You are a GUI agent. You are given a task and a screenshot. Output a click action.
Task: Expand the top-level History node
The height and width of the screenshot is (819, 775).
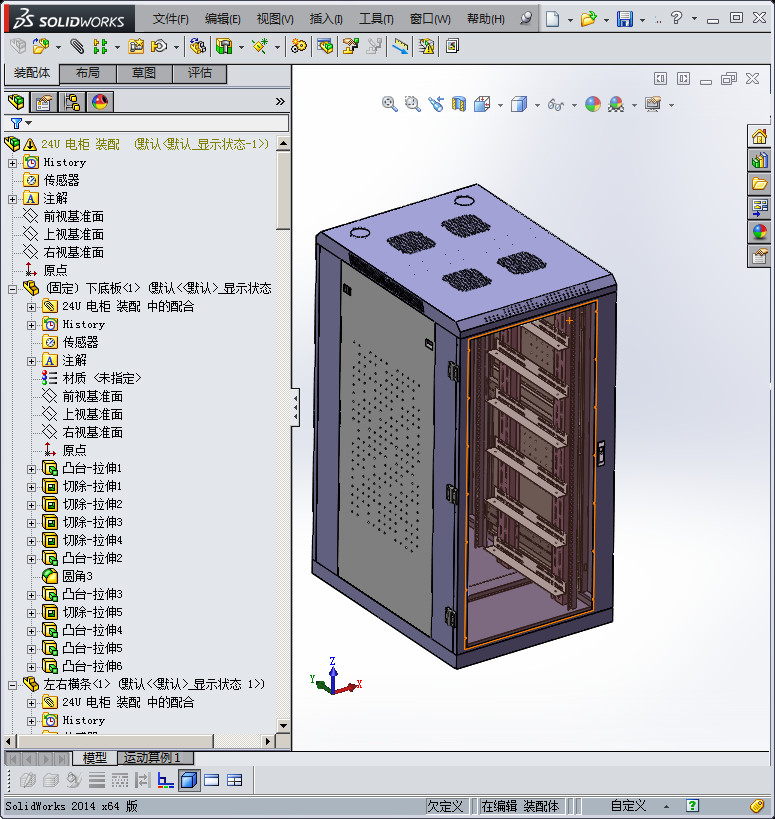click(x=13, y=163)
